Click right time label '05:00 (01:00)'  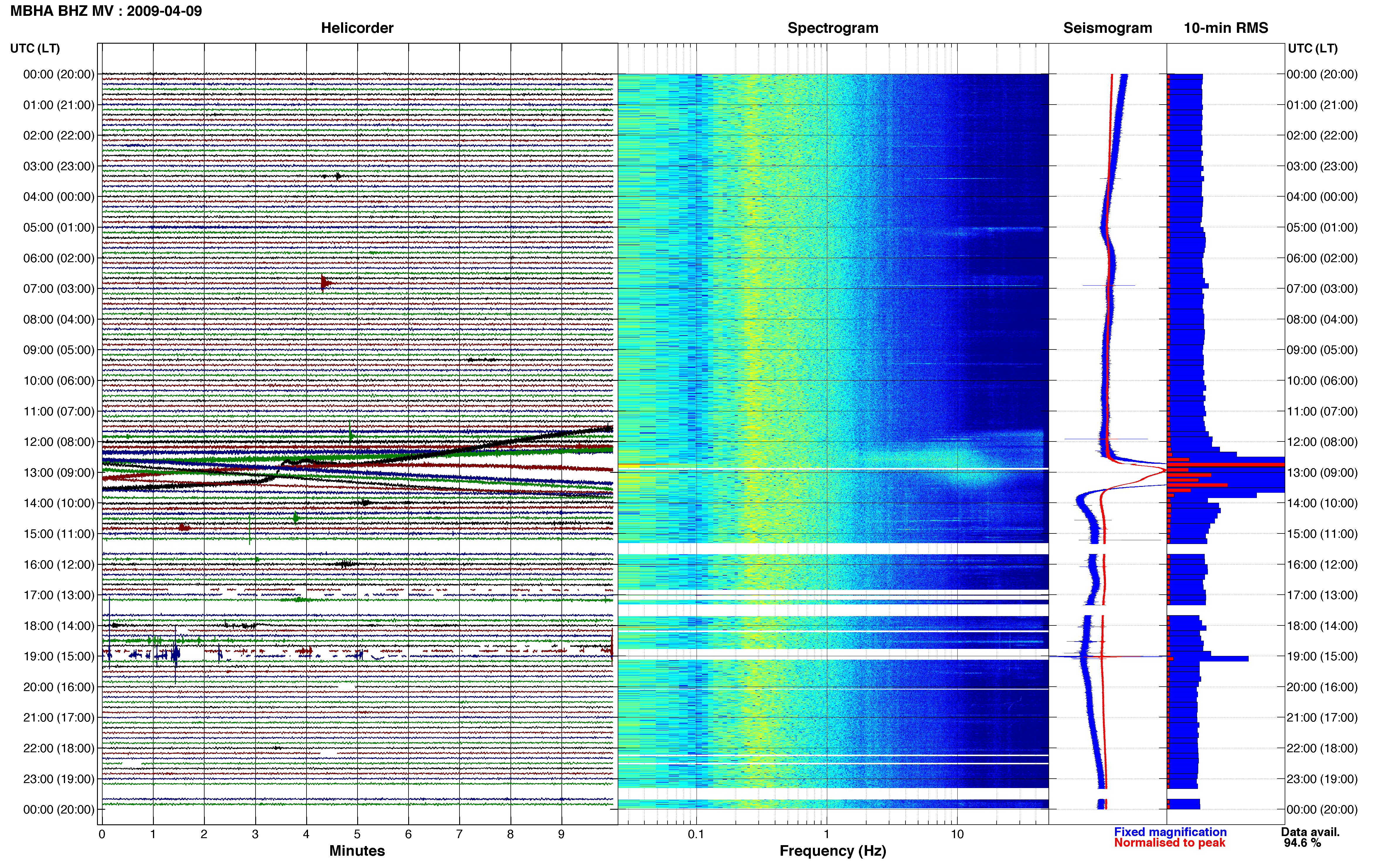1322,227
